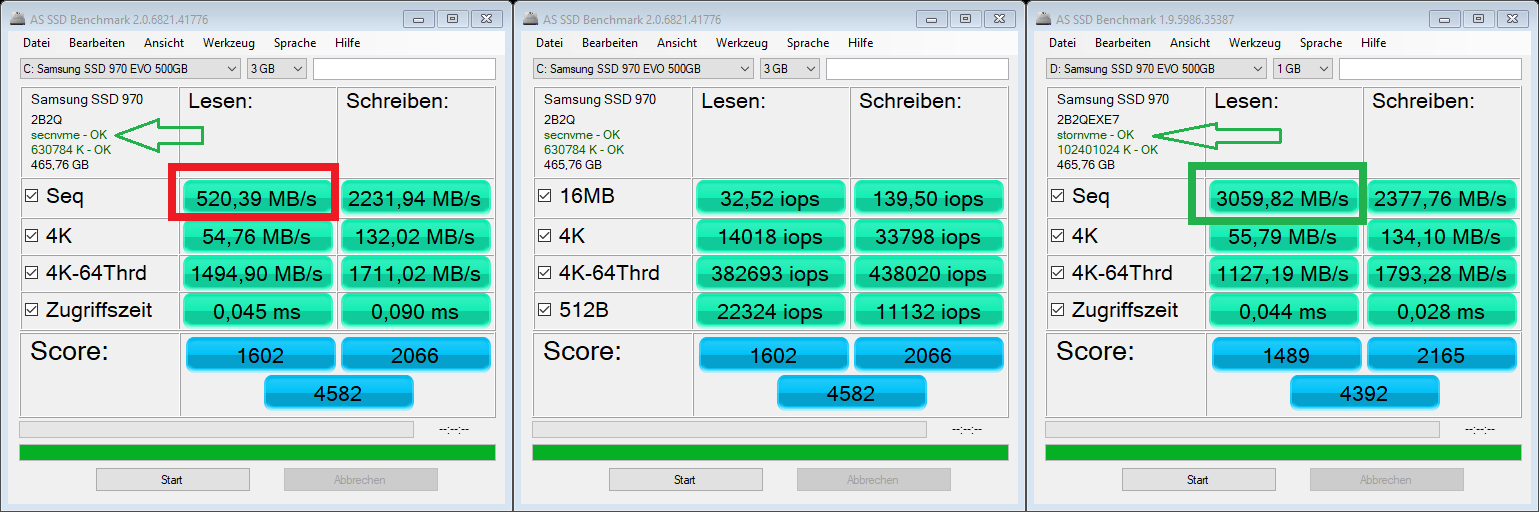The height and width of the screenshot is (512, 1539).
Task: Click the empty text field in iops window
Action: (x=917, y=69)
